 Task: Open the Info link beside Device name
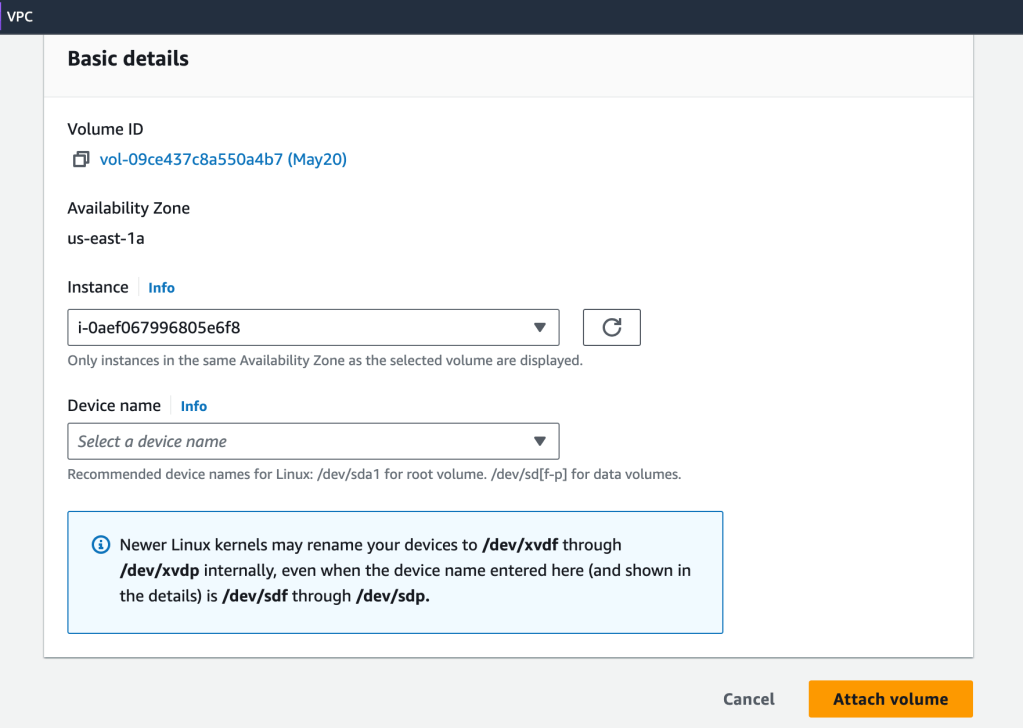(193, 406)
